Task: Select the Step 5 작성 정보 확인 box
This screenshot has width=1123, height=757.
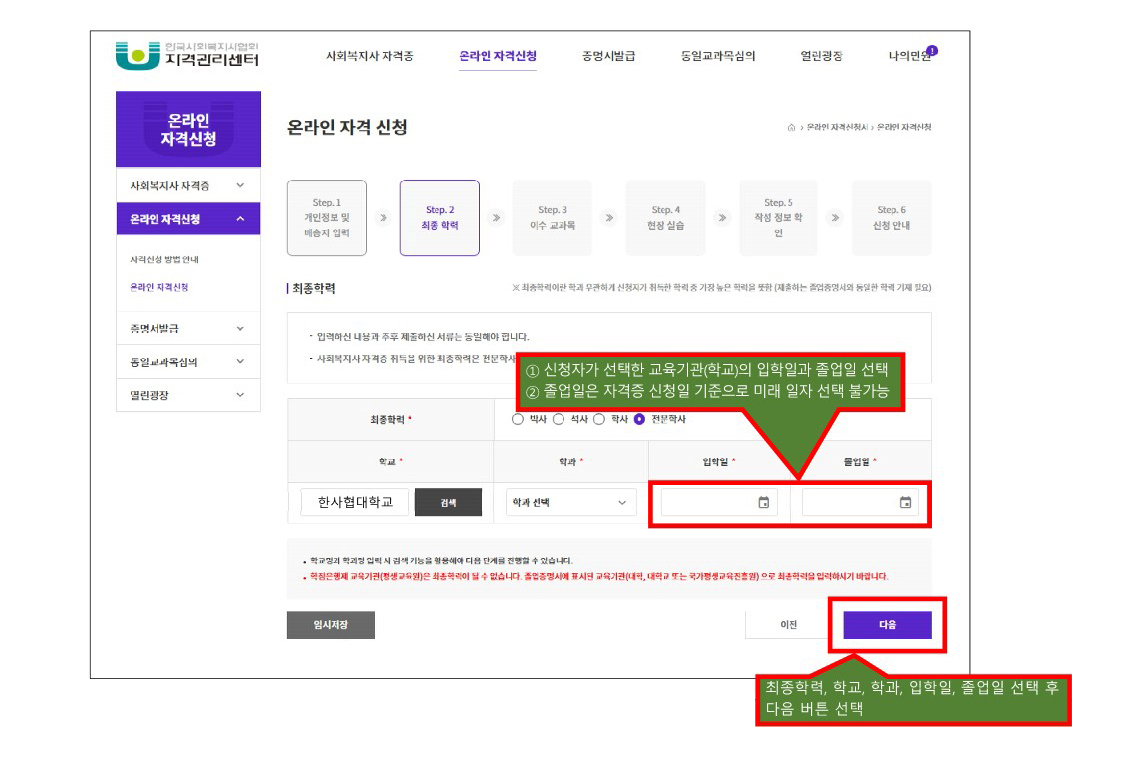Action: 779,218
